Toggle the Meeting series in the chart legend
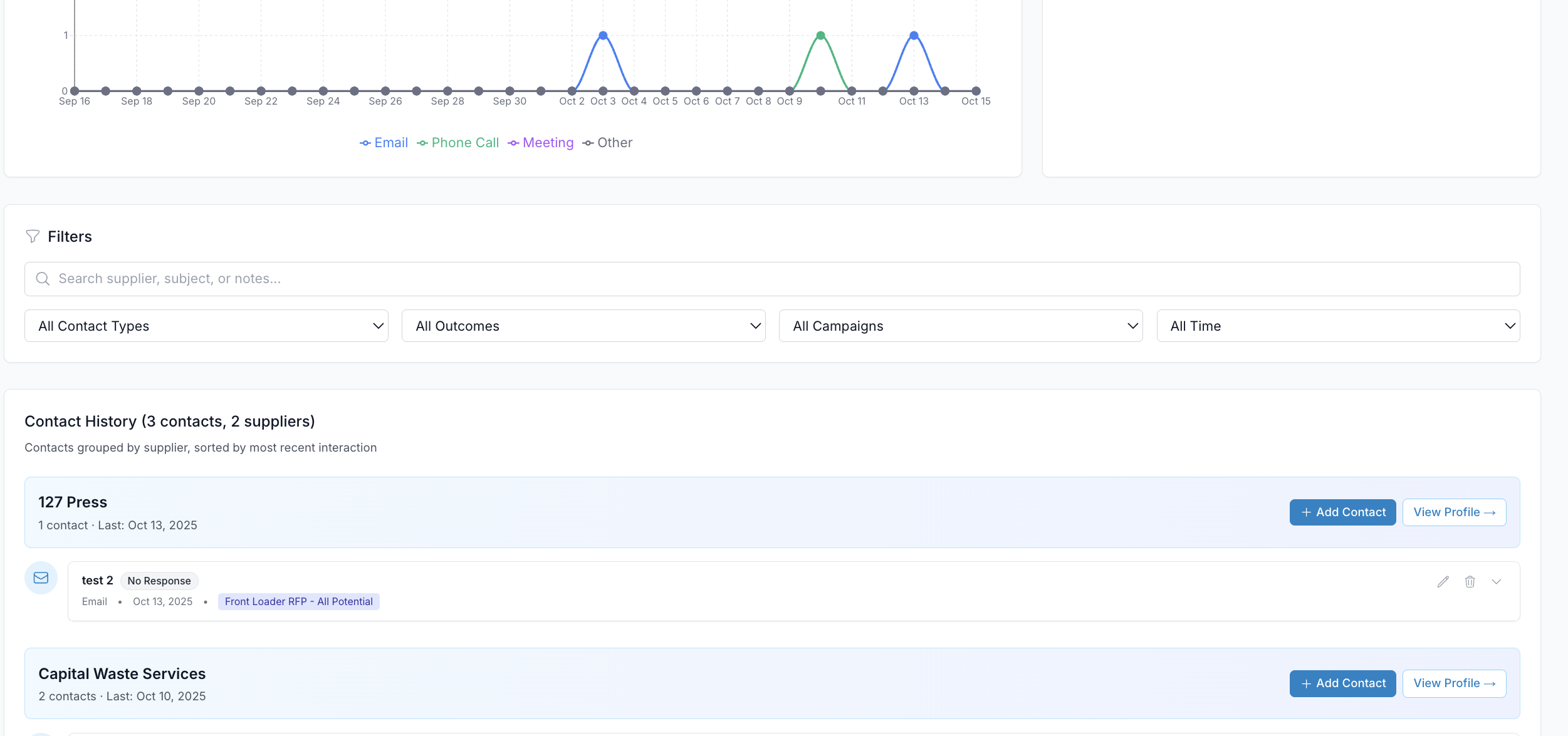The image size is (1568, 736). pos(540,143)
